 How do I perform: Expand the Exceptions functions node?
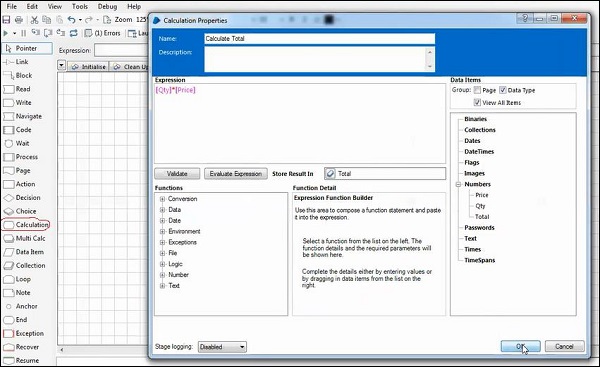tap(162, 243)
